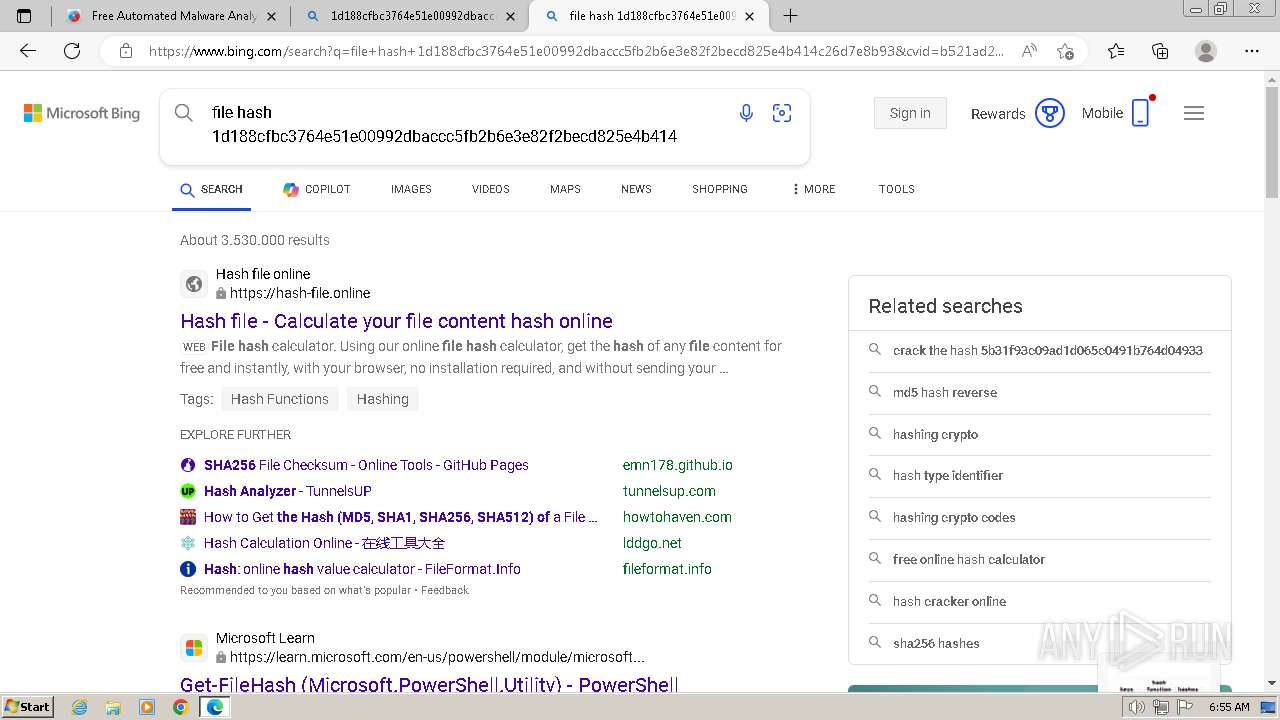Viewport: 1280px width, 720px height.
Task: Click the Microsoft Bing logo
Action: pyautogui.click(x=82, y=113)
